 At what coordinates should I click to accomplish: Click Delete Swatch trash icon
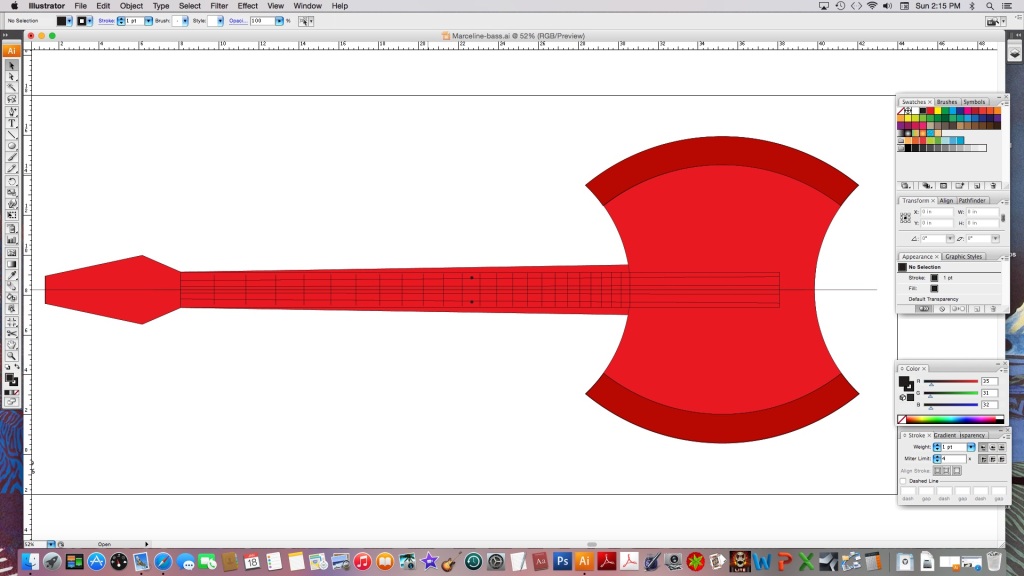pyautogui.click(x=993, y=186)
